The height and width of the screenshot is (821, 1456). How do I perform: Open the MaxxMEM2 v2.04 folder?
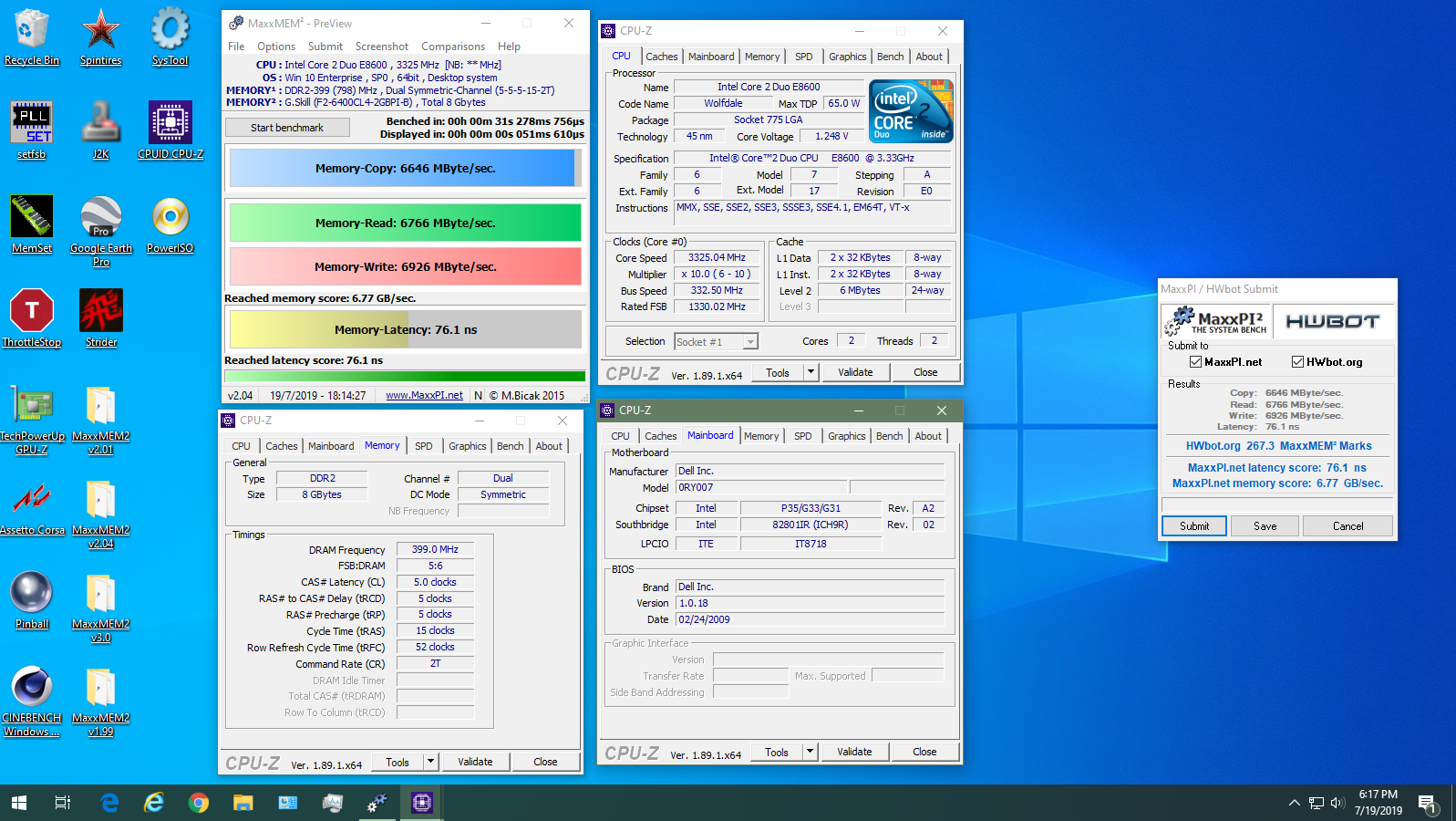(101, 514)
